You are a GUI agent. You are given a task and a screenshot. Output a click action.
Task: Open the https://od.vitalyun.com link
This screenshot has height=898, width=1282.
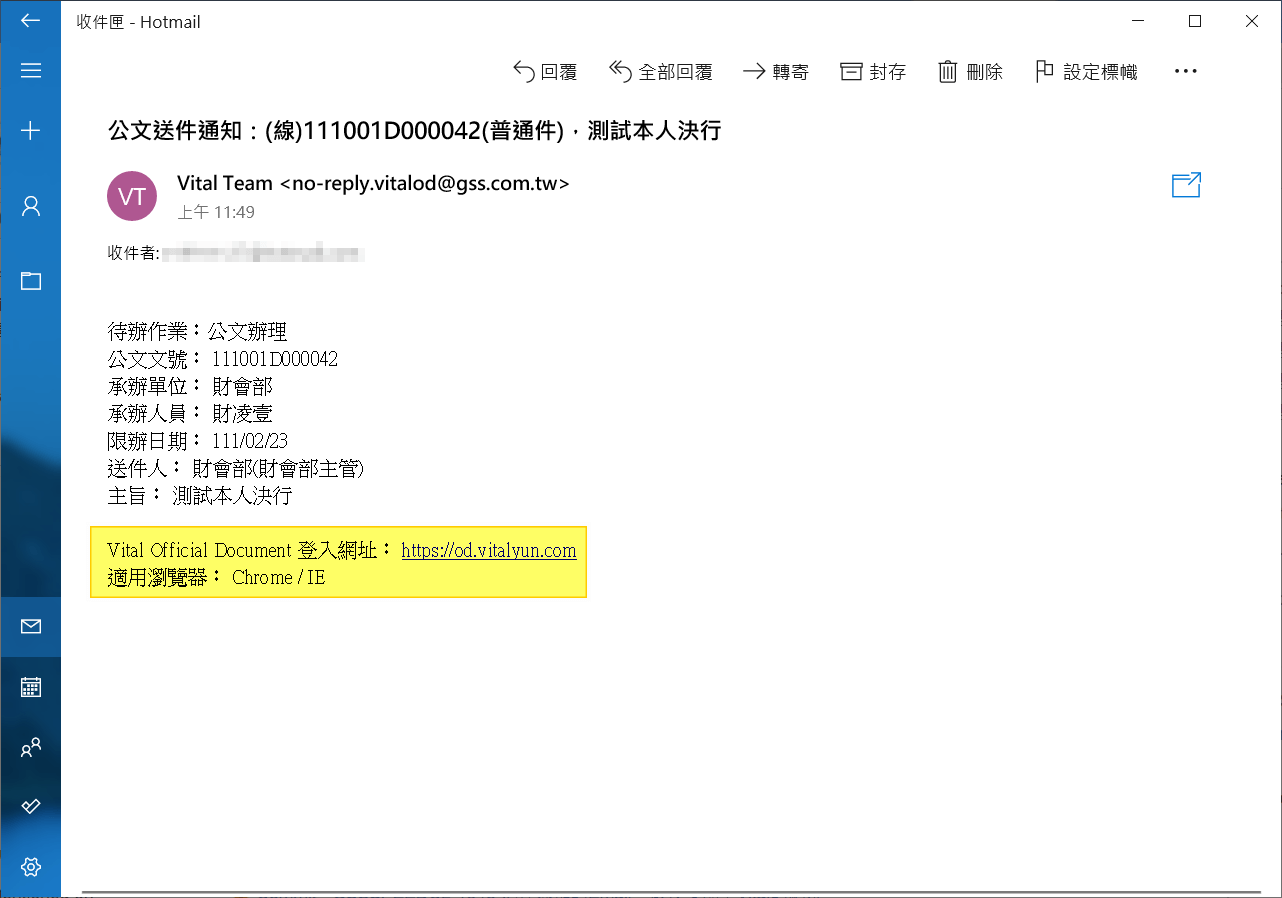click(x=488, y=551)
